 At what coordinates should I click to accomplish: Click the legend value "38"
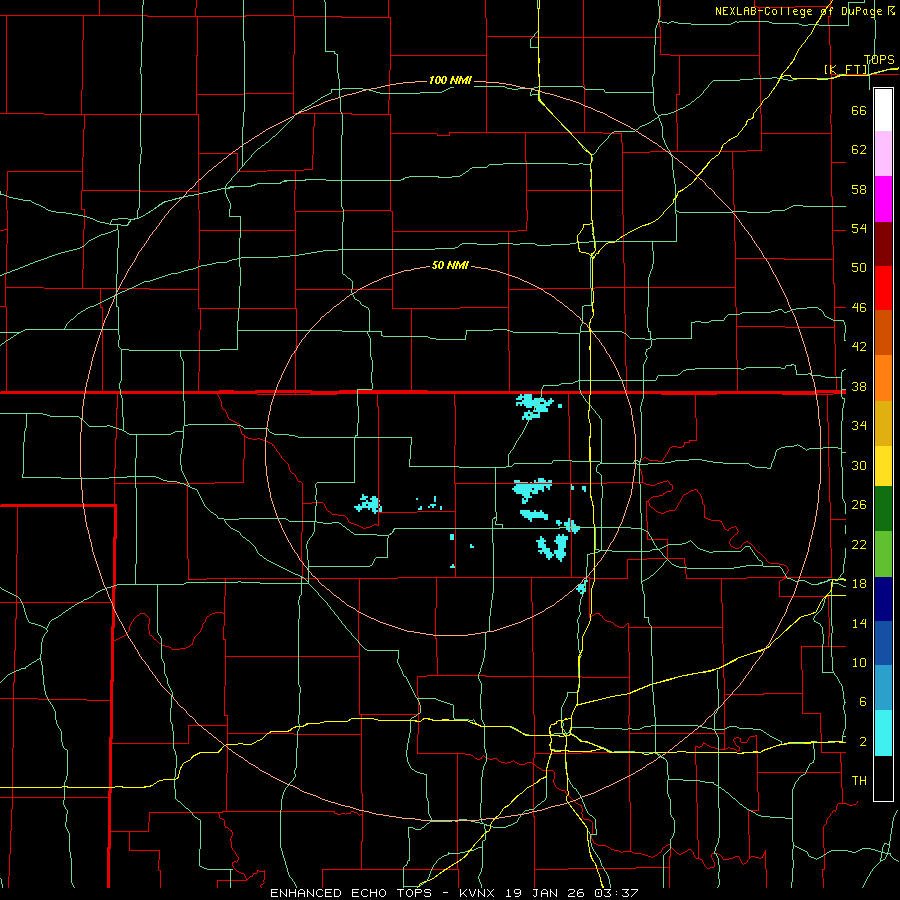[x=859, y=386]
